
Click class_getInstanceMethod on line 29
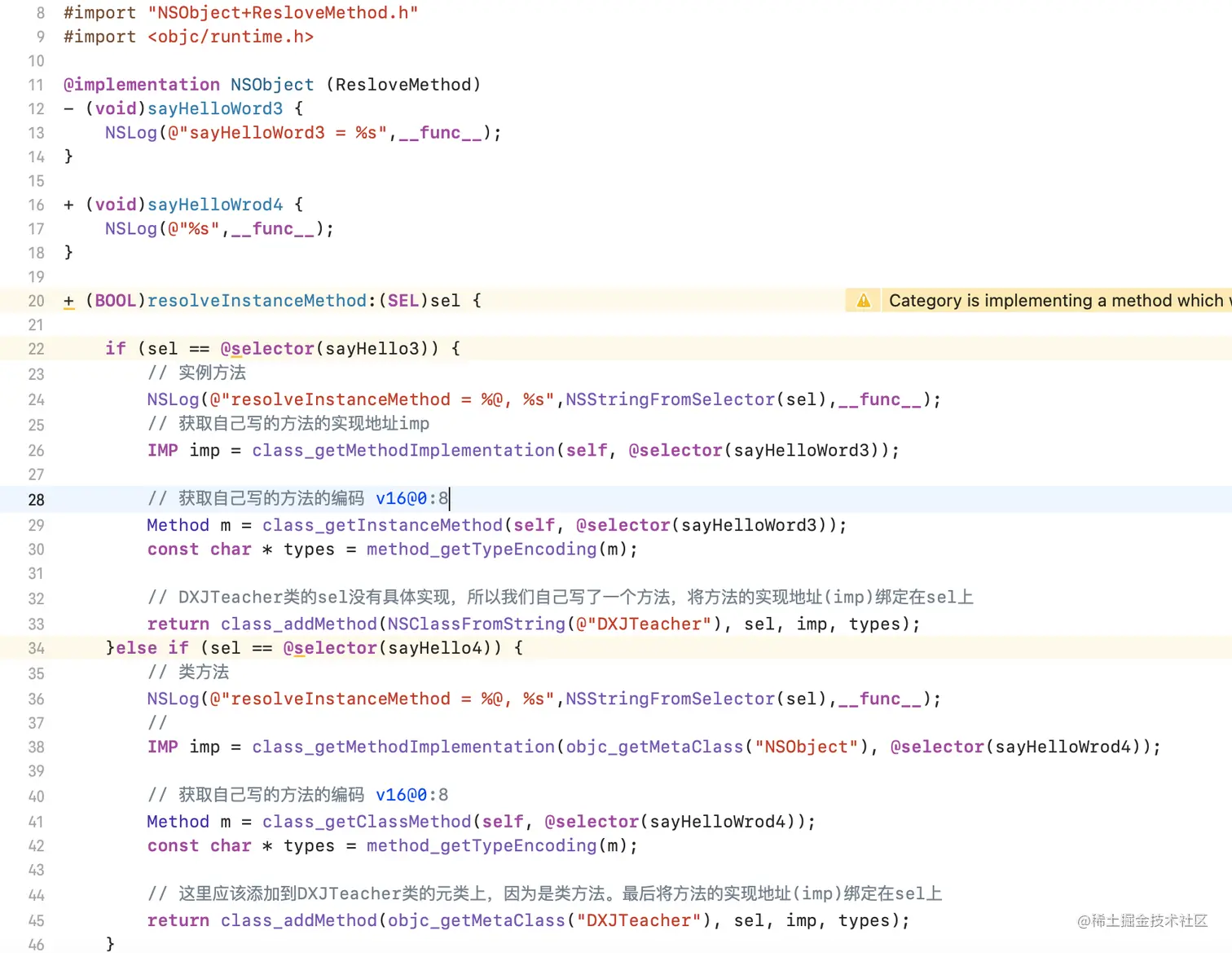coord(382,525)
